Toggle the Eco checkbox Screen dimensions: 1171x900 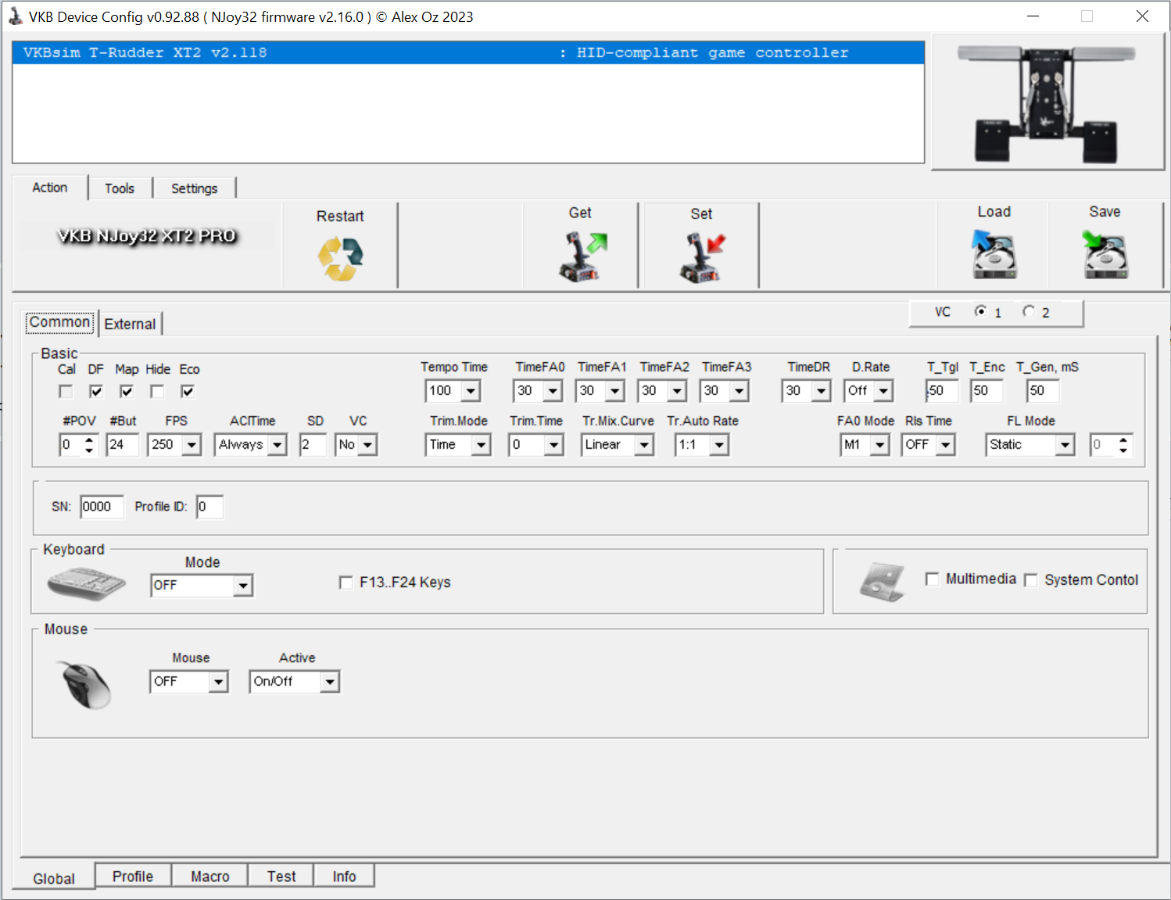(x=187, y=391)
